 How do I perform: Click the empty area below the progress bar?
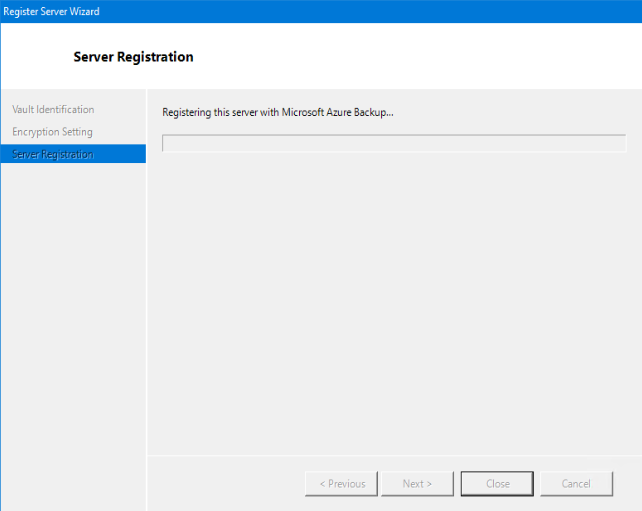click(393, 300)
